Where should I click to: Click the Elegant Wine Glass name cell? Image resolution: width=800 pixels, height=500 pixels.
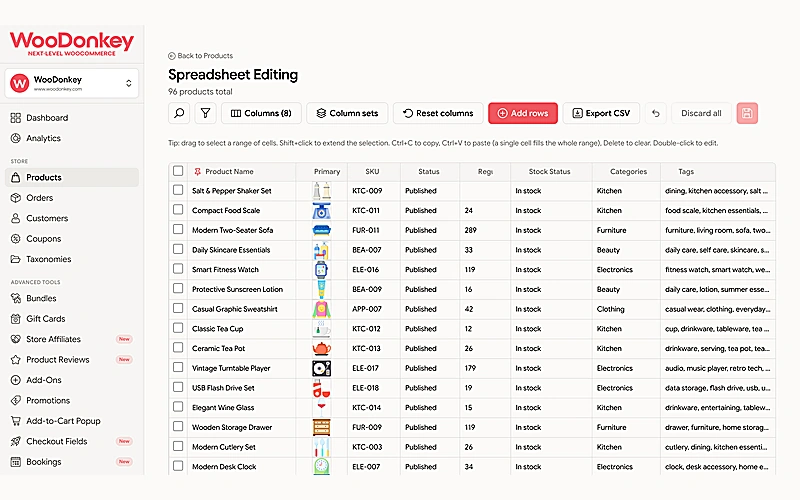(241, 408)
